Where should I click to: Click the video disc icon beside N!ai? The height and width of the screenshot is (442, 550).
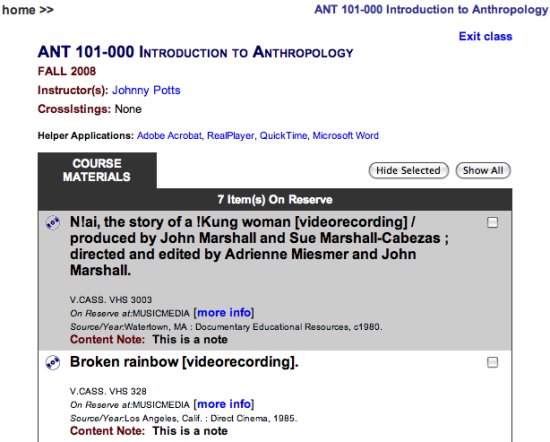tap(53, 223)
